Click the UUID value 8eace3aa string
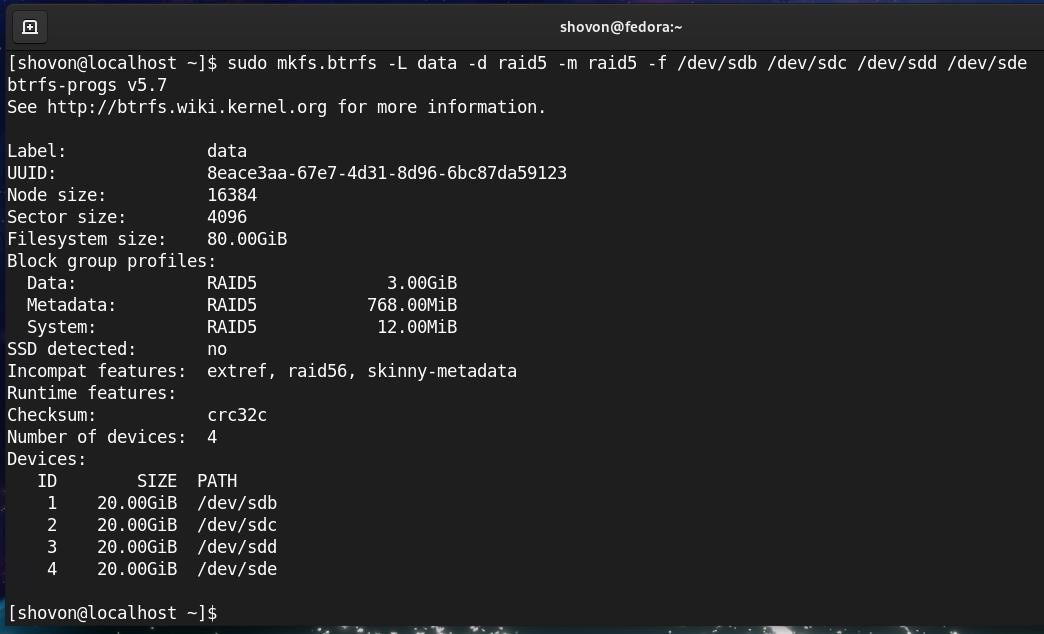The height and width of the screenshot is (634, 1044). (x=386, y=173)
